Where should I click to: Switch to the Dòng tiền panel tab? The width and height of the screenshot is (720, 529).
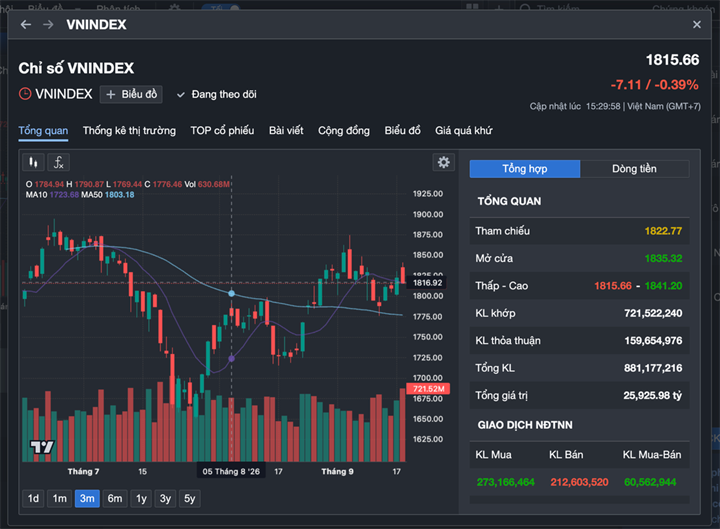(634, 169)
